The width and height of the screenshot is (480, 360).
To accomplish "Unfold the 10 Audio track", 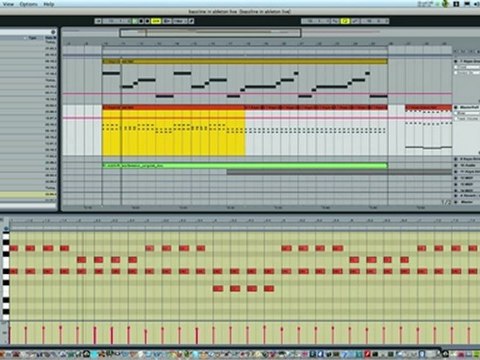I will (456, 165).
